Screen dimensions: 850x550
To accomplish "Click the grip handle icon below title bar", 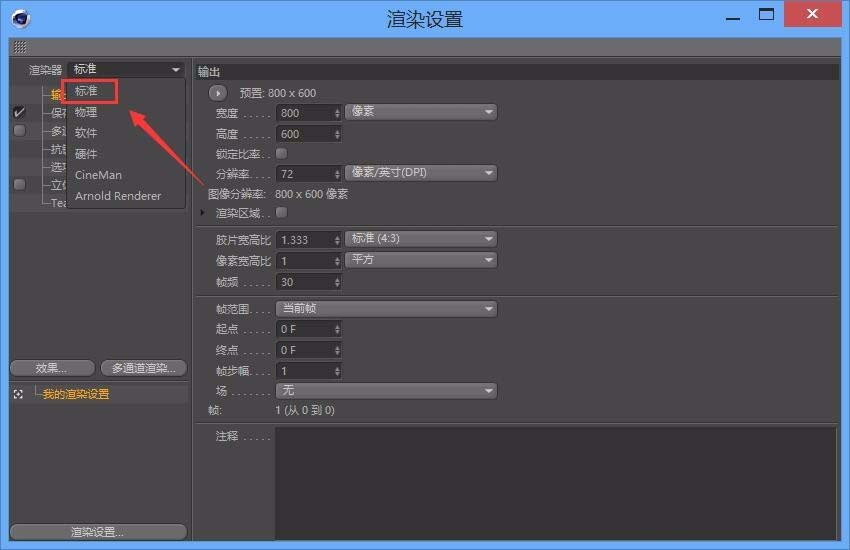I will pyautogui.click(x=19, y=47).
